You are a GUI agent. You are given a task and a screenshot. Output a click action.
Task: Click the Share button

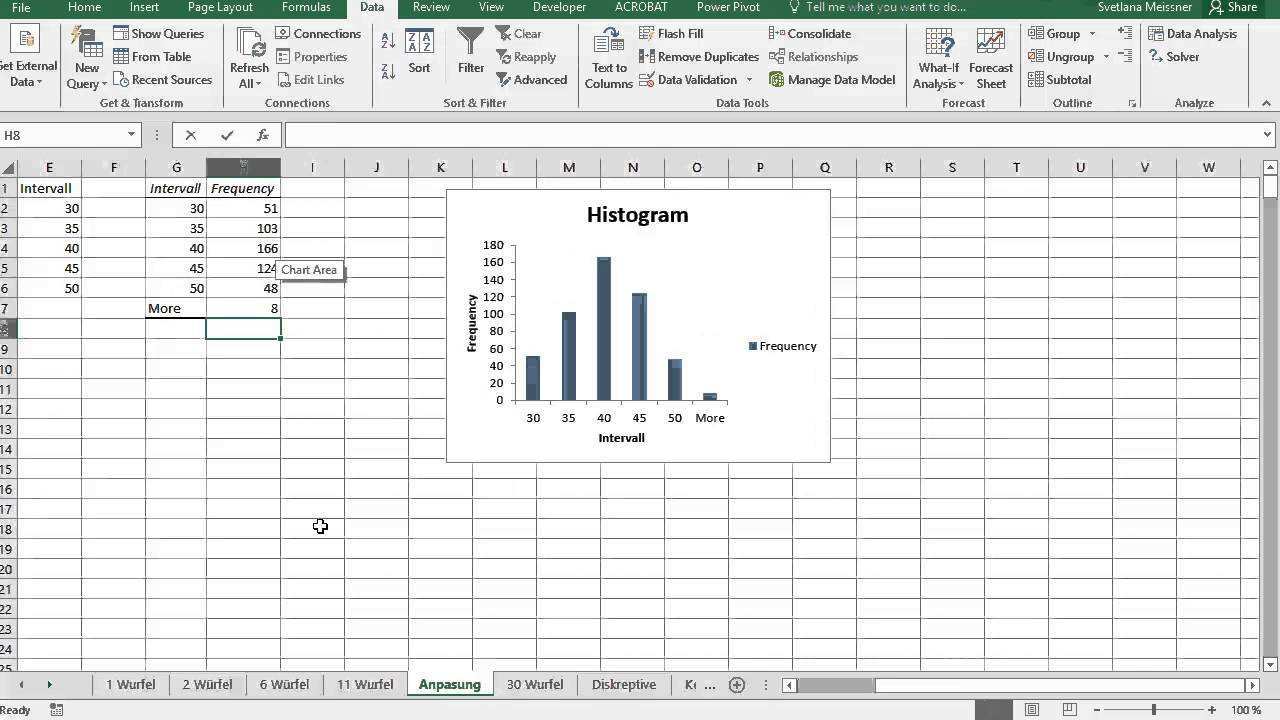(x=1233, y=8)
